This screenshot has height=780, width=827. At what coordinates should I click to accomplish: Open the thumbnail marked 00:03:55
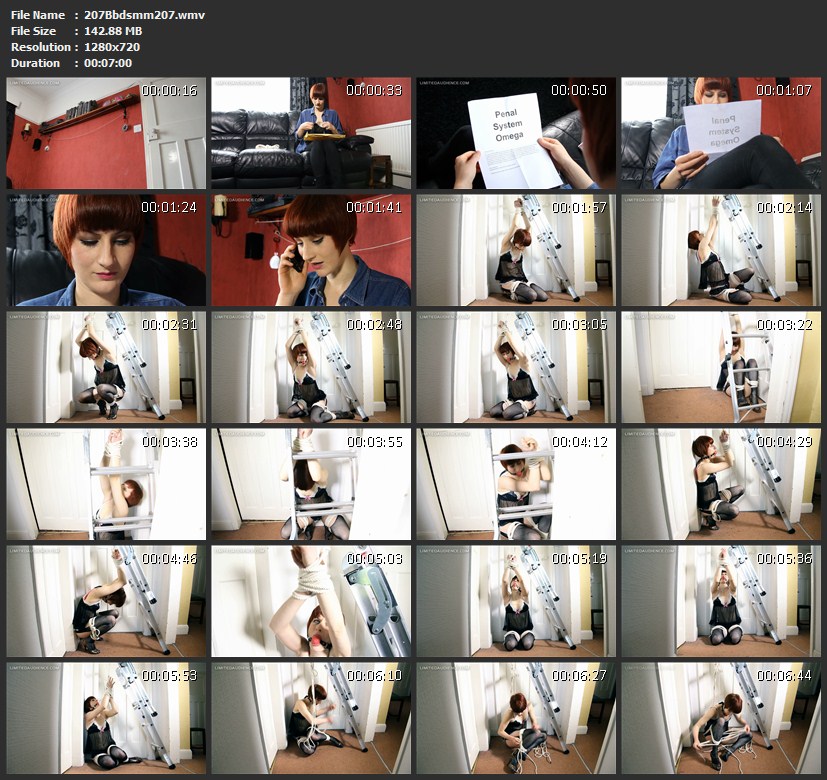(x=311, y=484)
